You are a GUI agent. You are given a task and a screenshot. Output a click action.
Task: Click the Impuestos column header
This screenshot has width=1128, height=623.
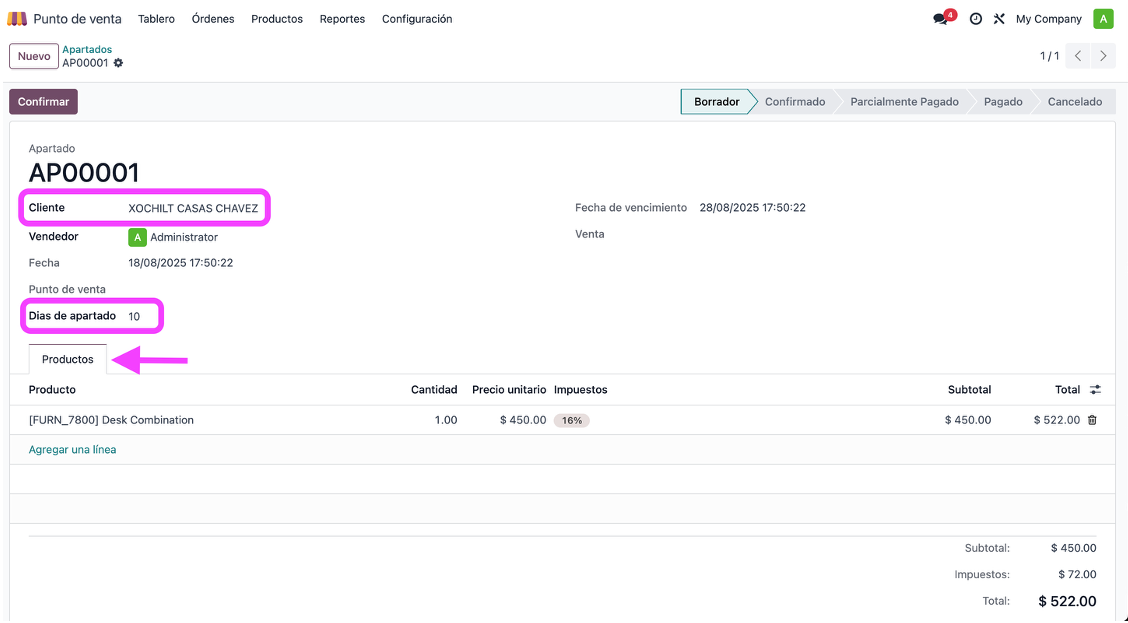coord(581,390)
